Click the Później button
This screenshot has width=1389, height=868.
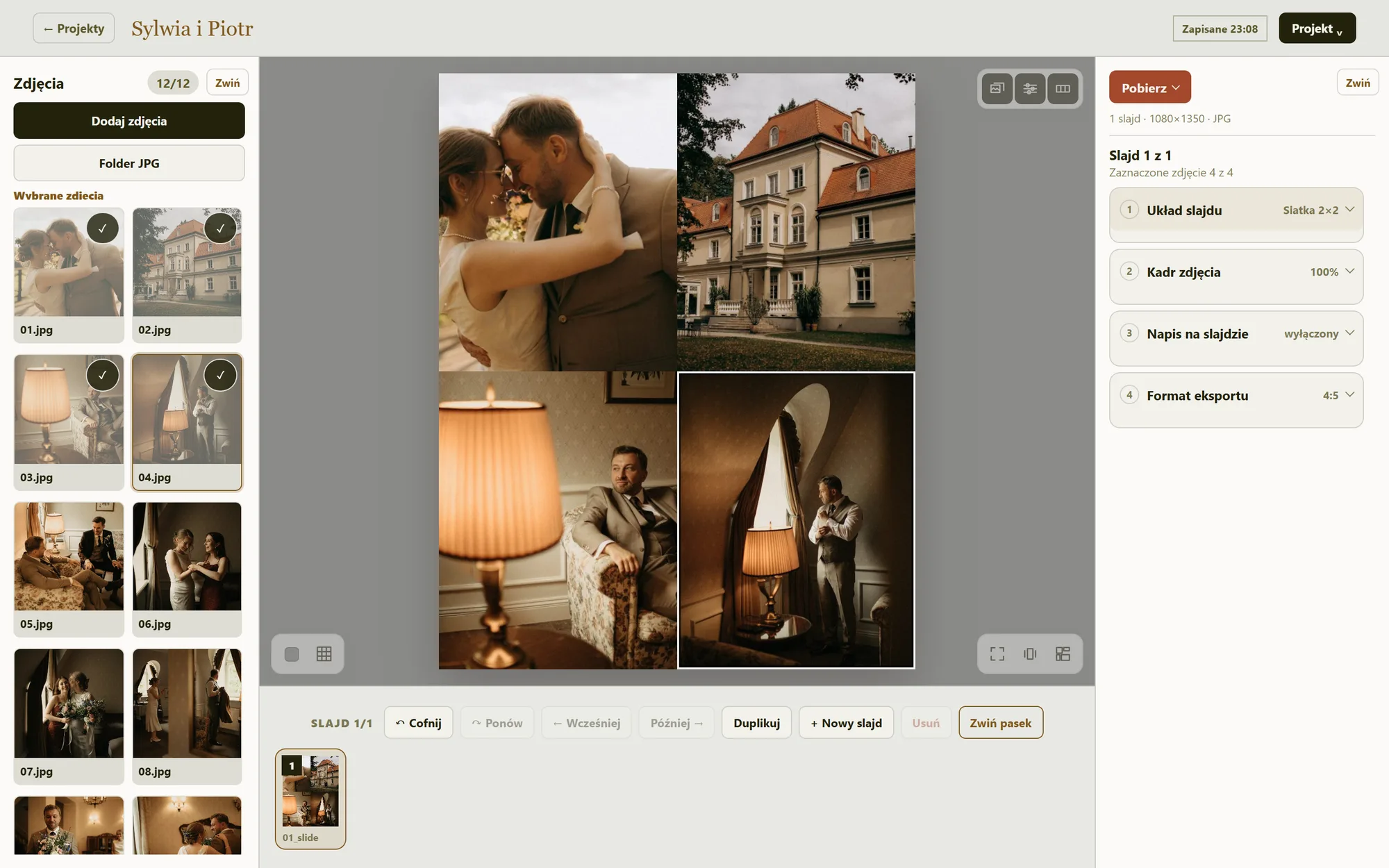[676, 723]
